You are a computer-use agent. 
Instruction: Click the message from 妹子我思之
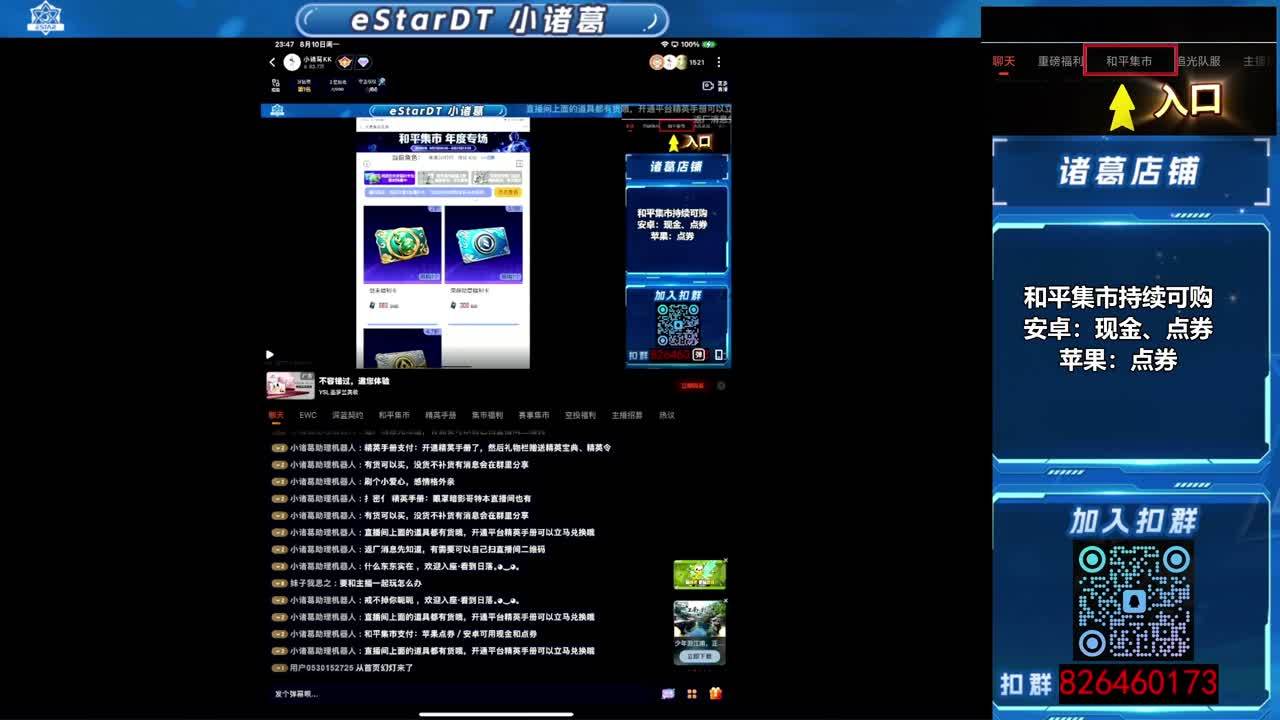pos(347,583)
